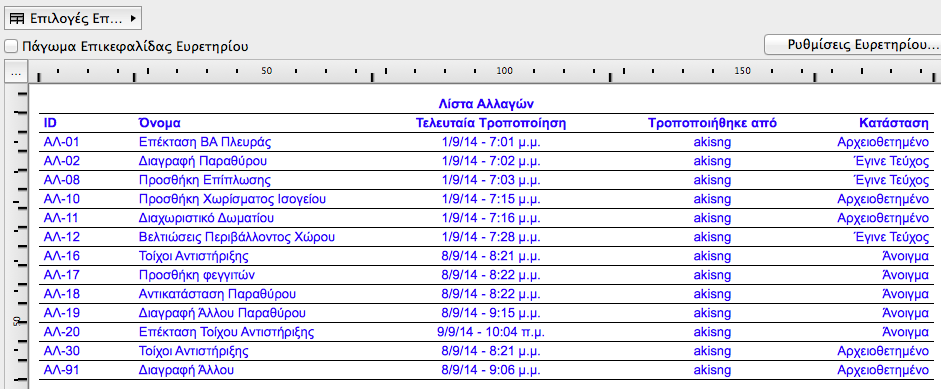
Task: Click Αρχειοθετημένο status in ΑΛ-91 row
Action: 883,370
